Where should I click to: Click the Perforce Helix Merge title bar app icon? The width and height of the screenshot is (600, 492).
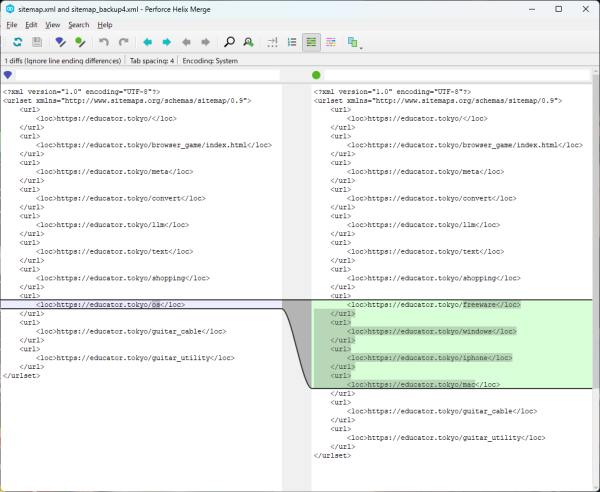(x=10, y=9)
